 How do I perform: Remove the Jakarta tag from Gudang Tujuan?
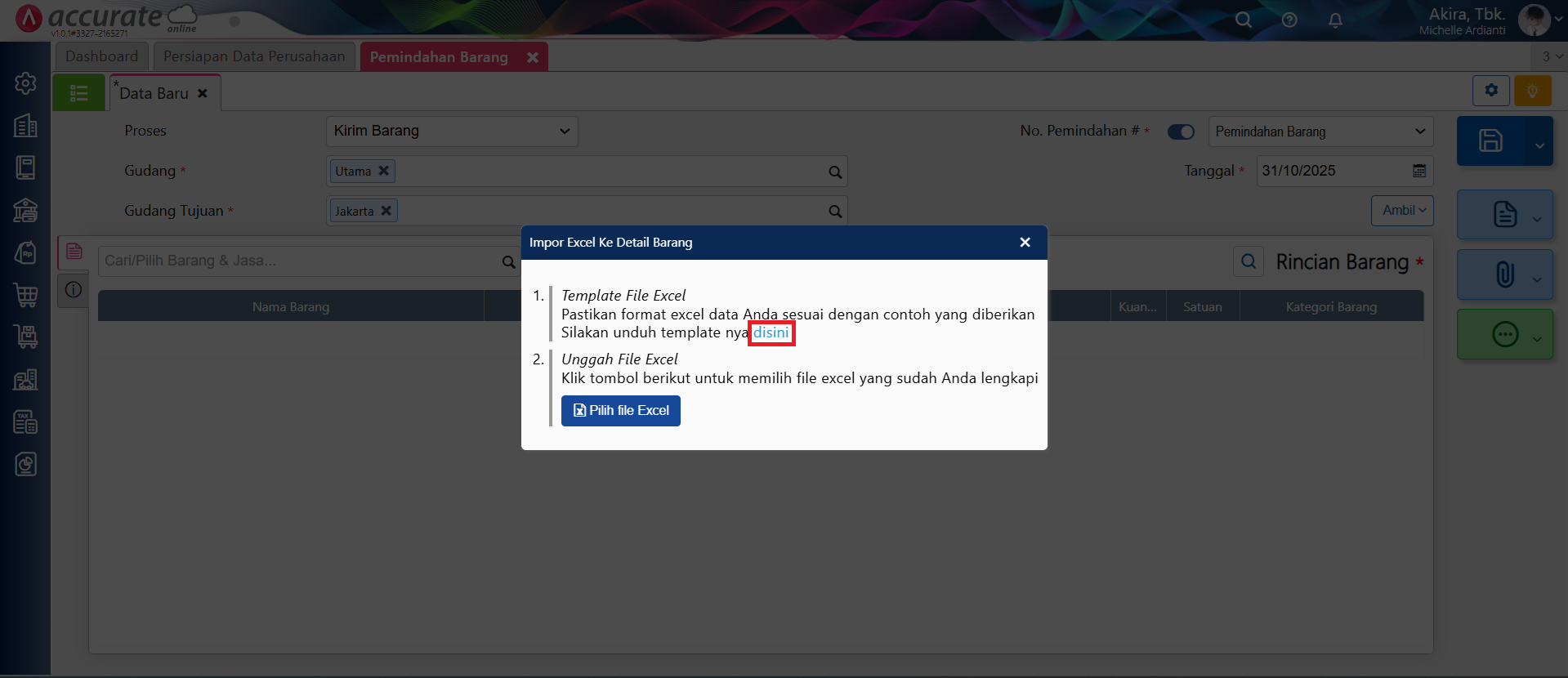[386, 211]
